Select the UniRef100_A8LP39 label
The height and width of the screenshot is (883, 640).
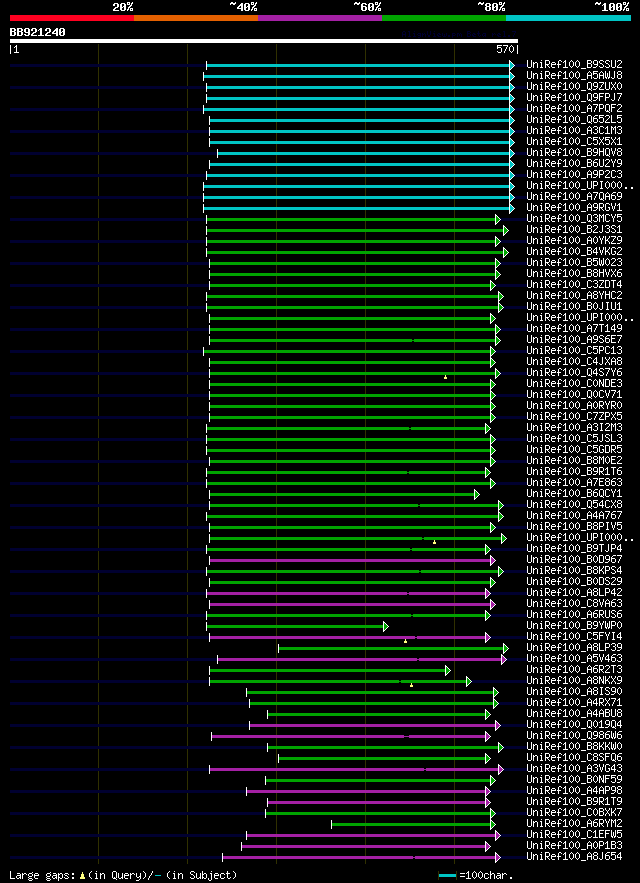tap(574, 648)
